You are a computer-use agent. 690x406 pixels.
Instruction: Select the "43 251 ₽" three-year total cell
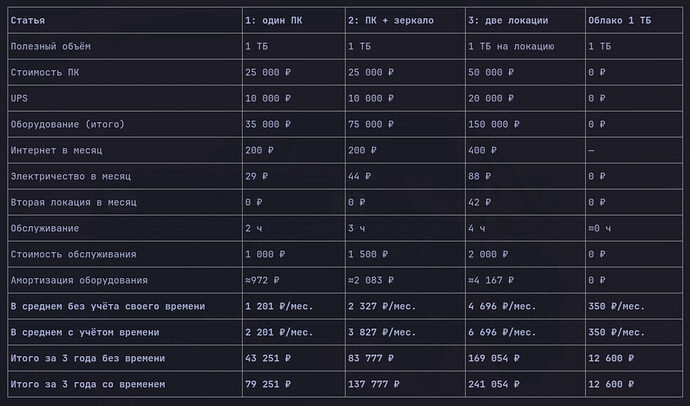294,358
